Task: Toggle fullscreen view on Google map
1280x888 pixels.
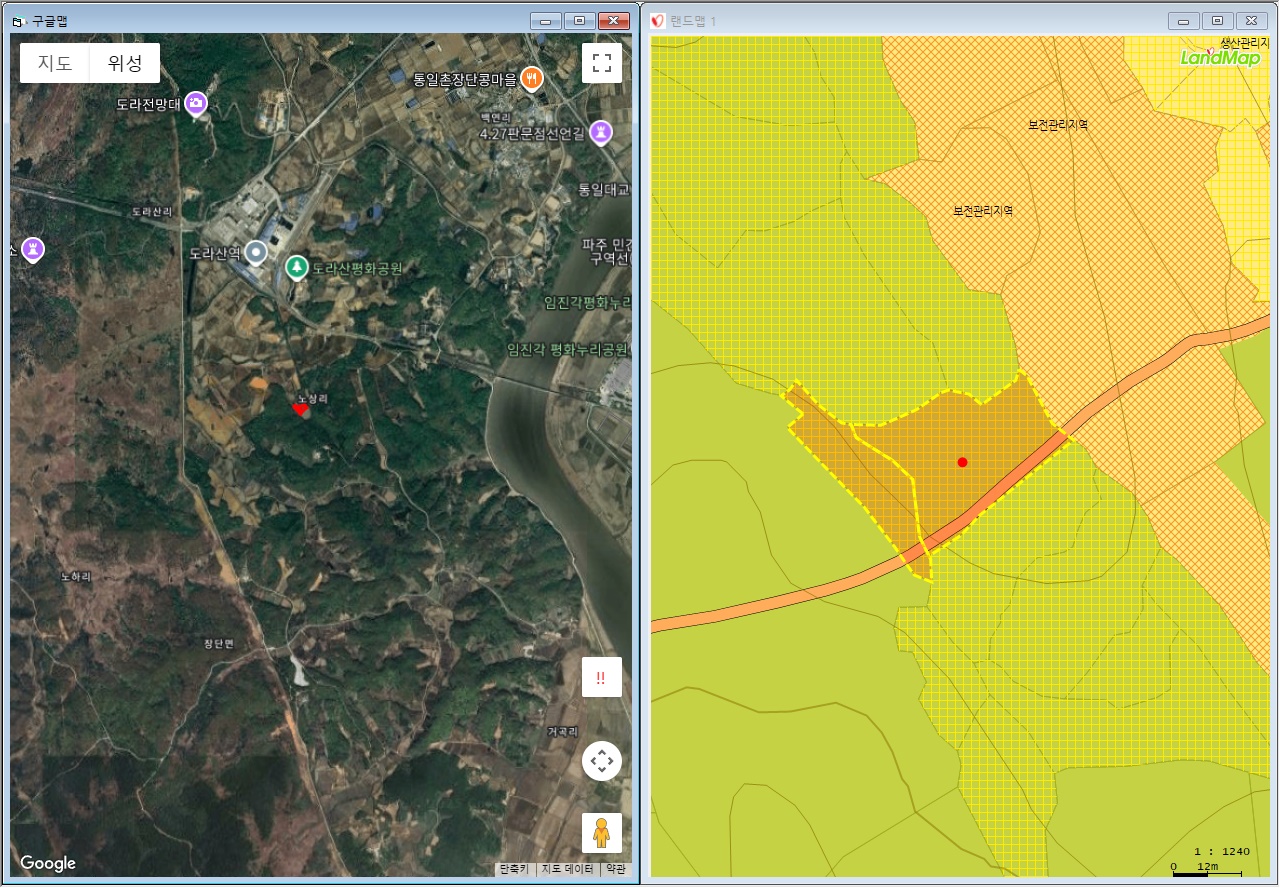Action: tap(601, 63)
